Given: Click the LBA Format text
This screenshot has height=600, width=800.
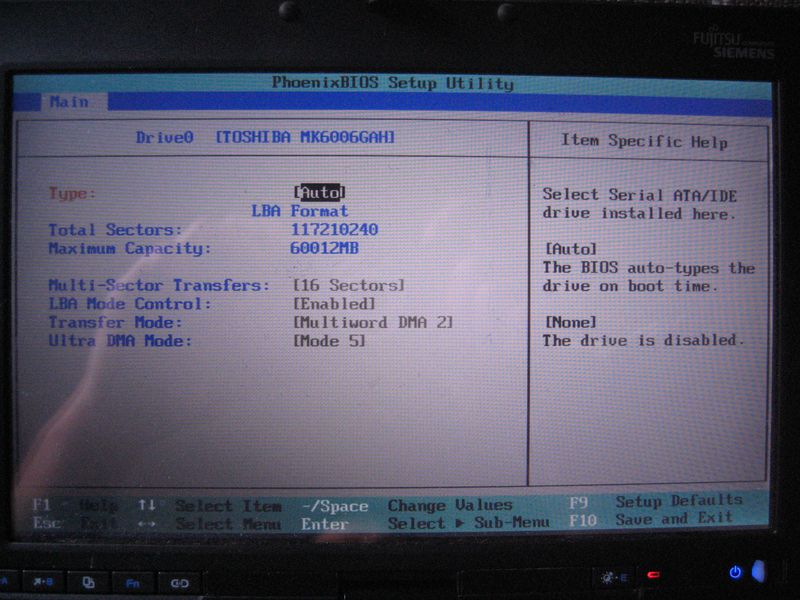Looking at the screenshot, I should tap(299, 211).
